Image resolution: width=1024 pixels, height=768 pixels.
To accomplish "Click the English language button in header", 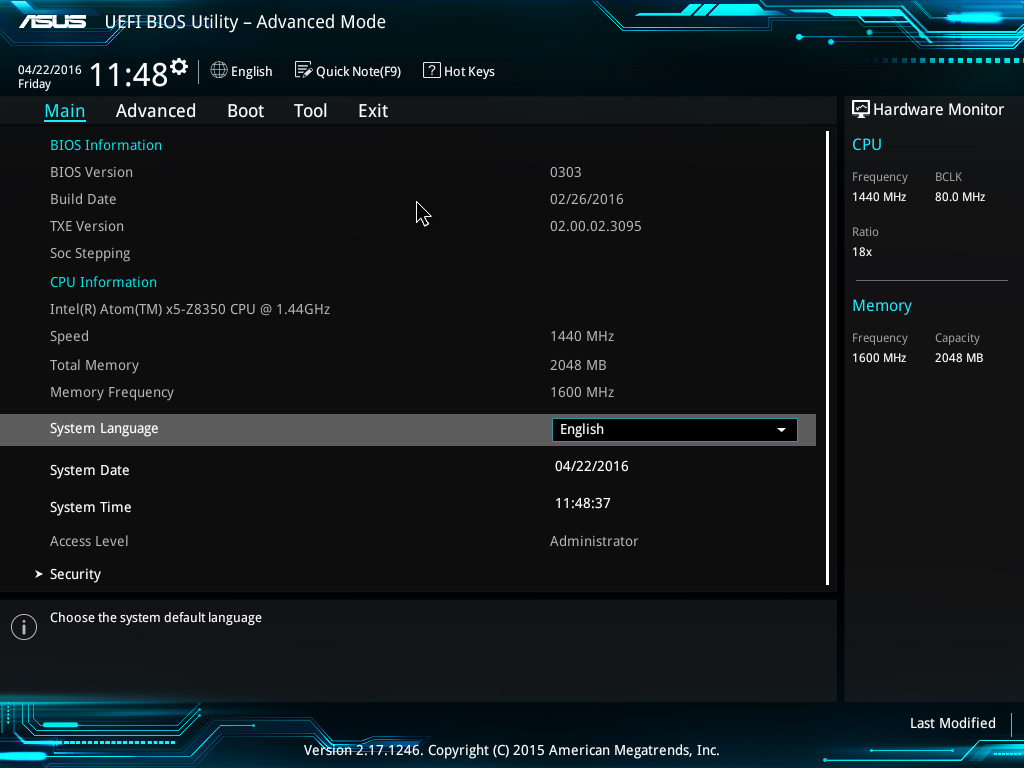I will (x=242, y=71).
